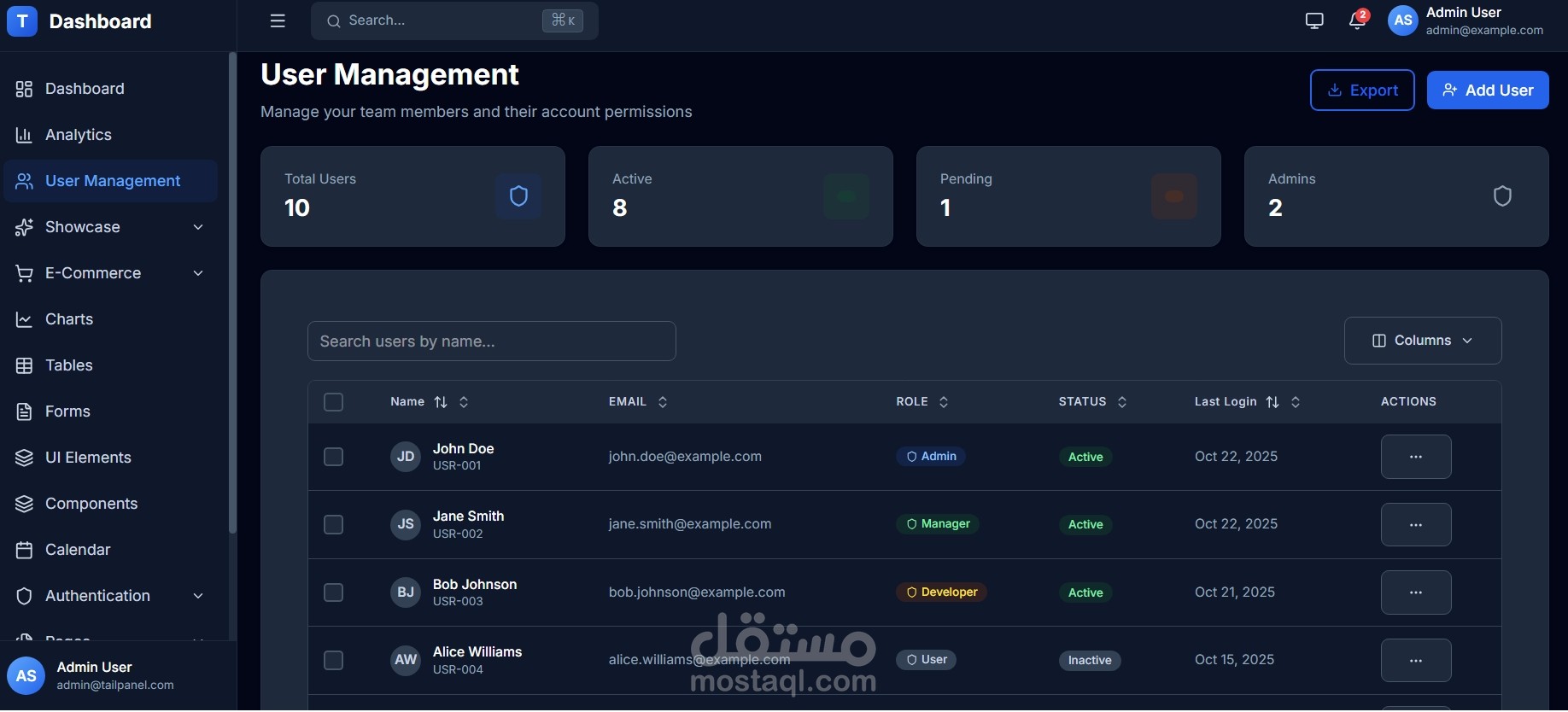The width and height of the screenshot is (1568, 712).
Task: Click the Export button
Action: coord(1362,90)
